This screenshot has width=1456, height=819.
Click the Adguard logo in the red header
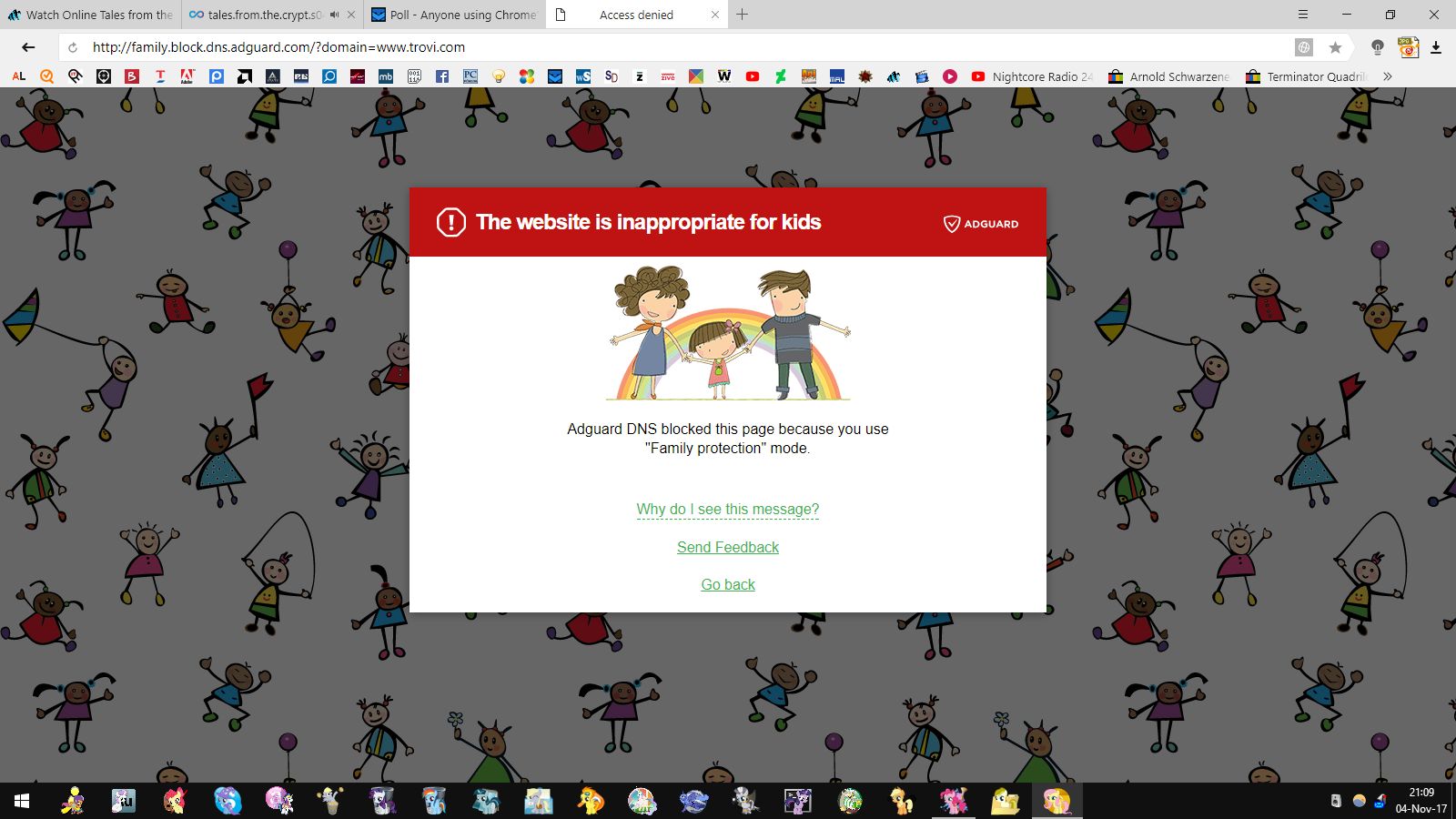981,224
